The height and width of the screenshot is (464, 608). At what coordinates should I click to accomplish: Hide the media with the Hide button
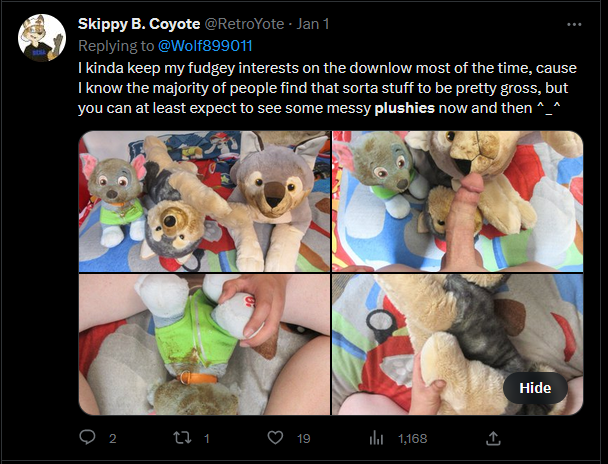pyautogui.click(x=535, y=388)
